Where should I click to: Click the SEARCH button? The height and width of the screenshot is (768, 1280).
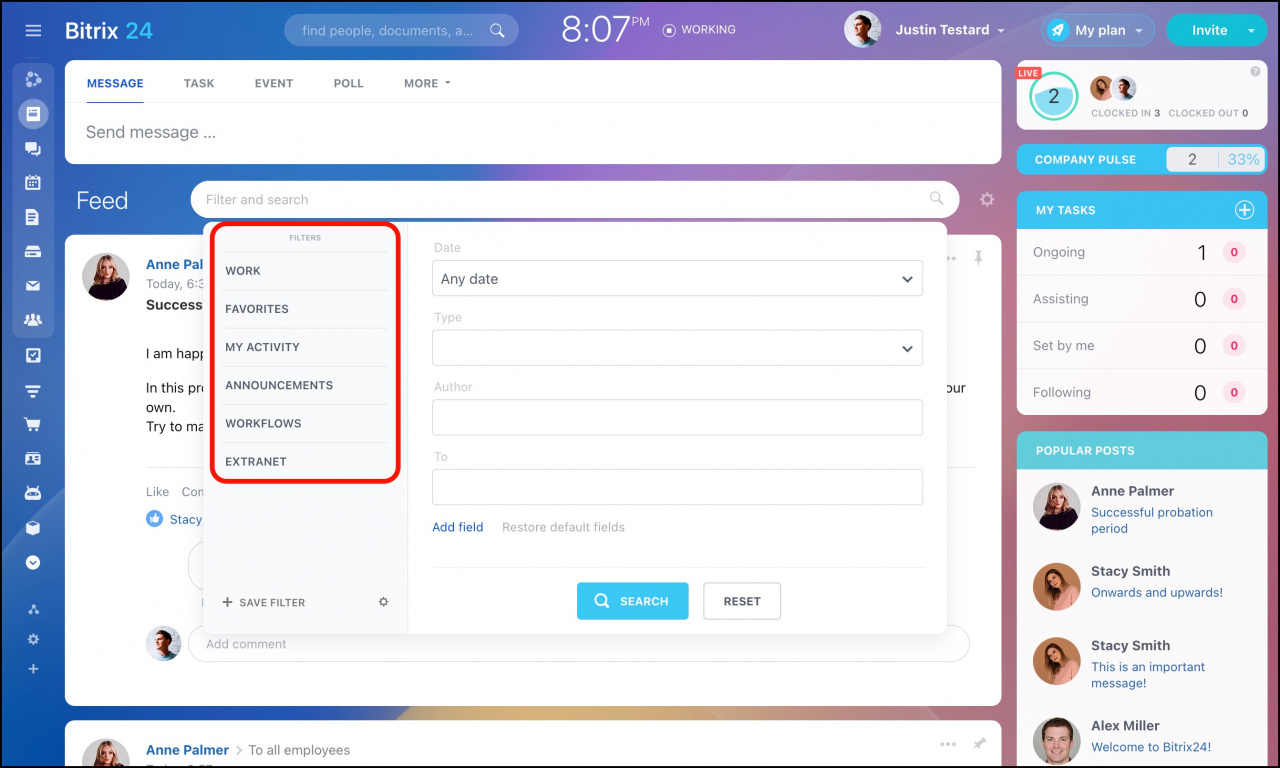point(633,601)
